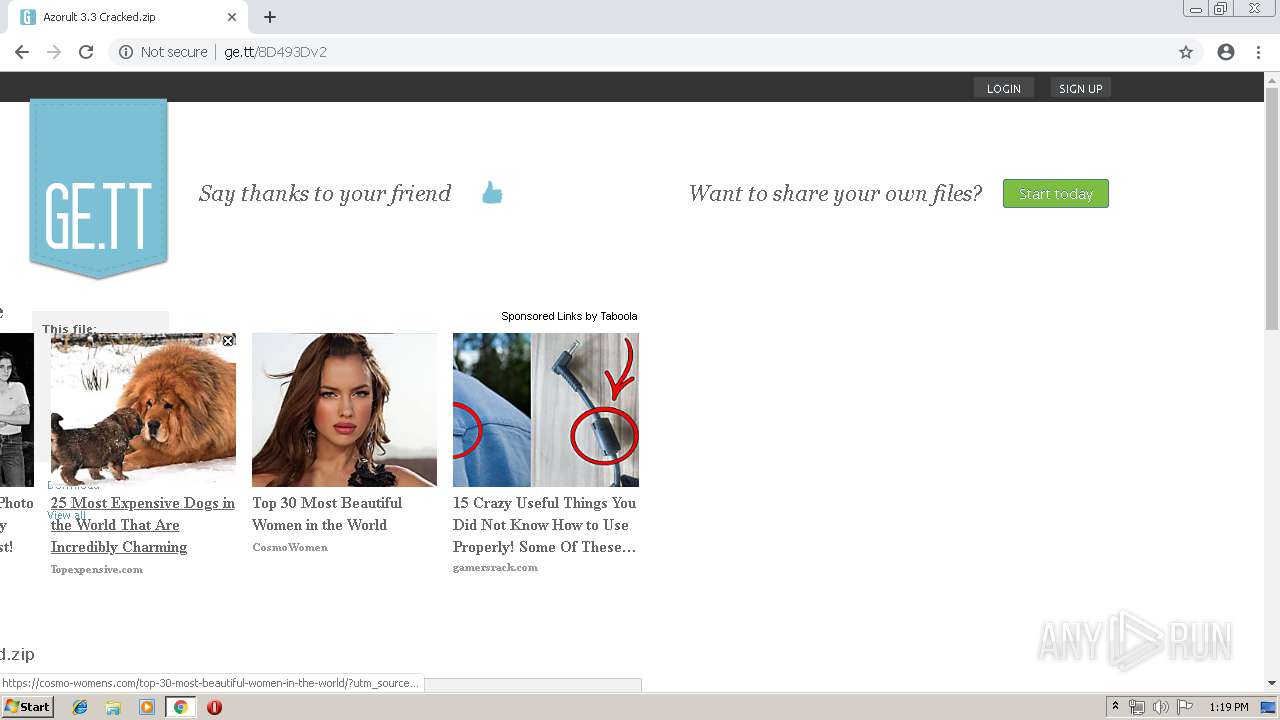Open Chrome three-dot menu
This screenshot has width=1280, height=720.
pyautogui.click(x=1258, y=52)
